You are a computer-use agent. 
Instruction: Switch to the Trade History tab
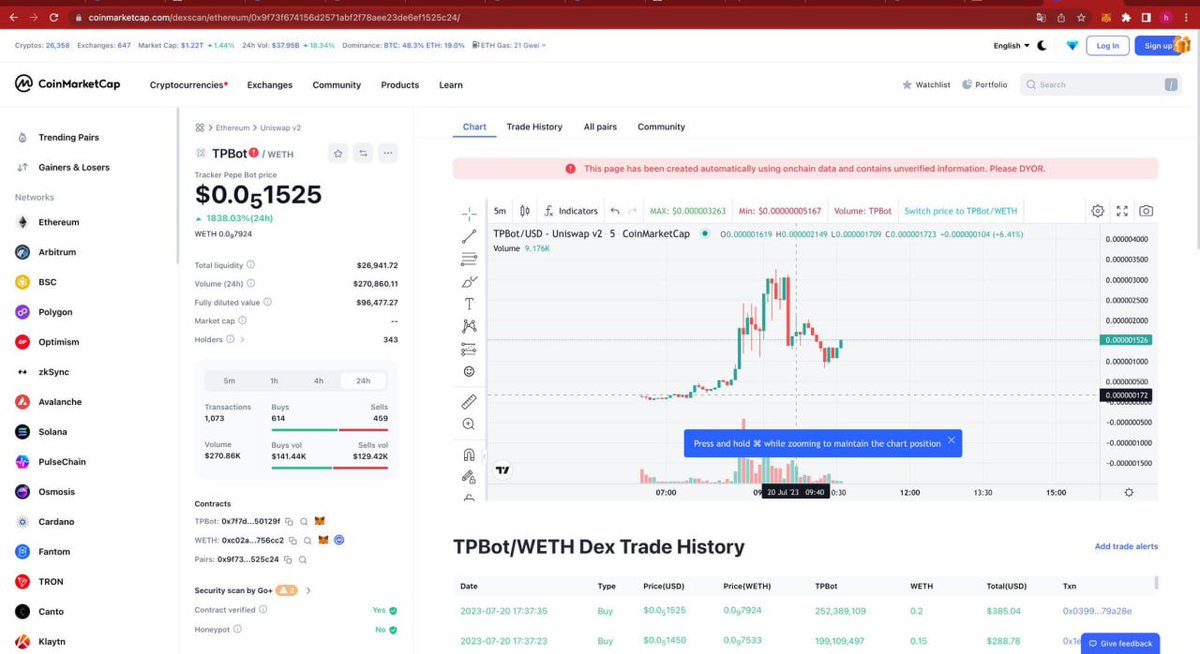tap(535, 127)
